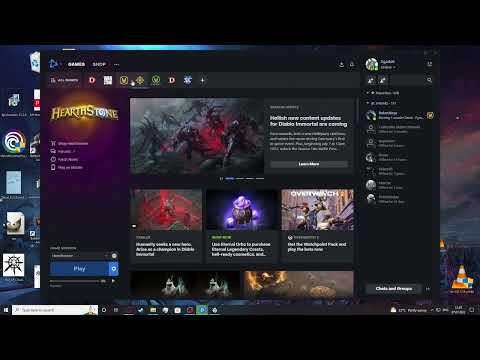The height and width of the screenshot is (360, 480).
Task: Switch to the SHOP tab
Action: (99, 64)
